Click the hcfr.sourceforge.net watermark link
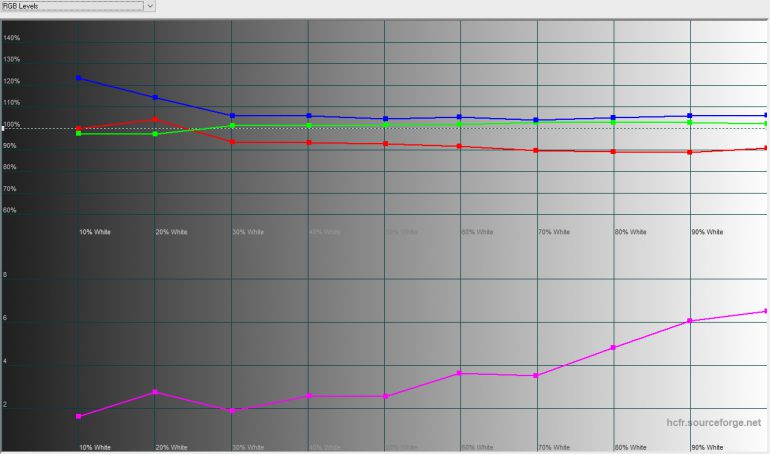This screenshot has height=454, width=770. tap(714, 424)
